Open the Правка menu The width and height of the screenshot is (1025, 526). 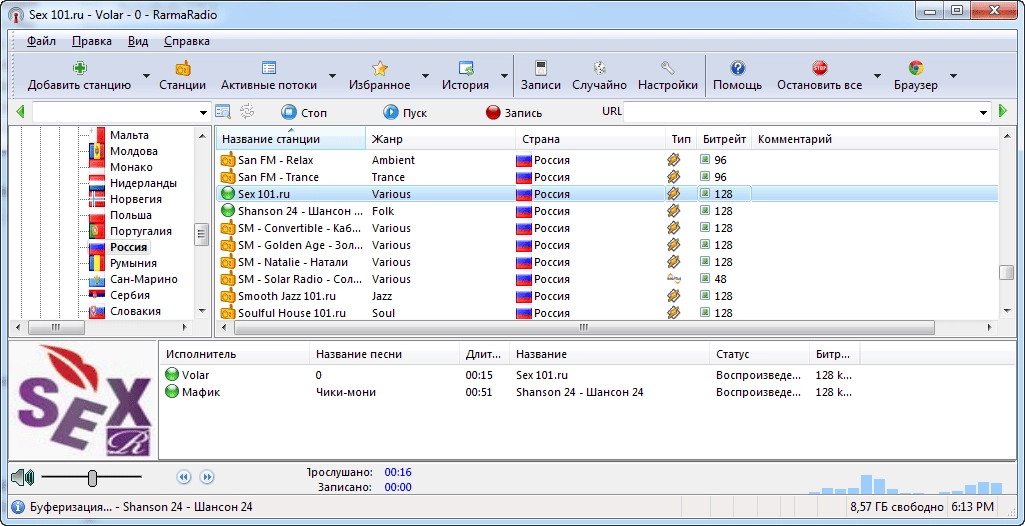point(92,41)
